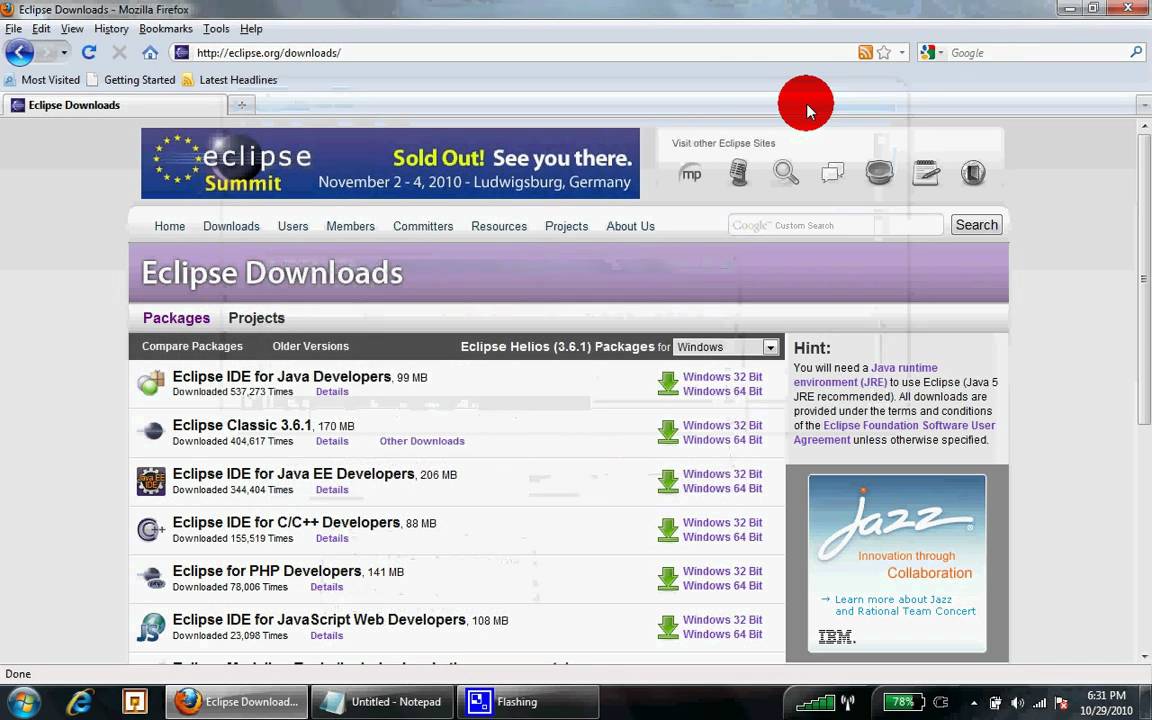
Task: Open the back/forward history dropdown arrow
Action: (x=64, y=53)
